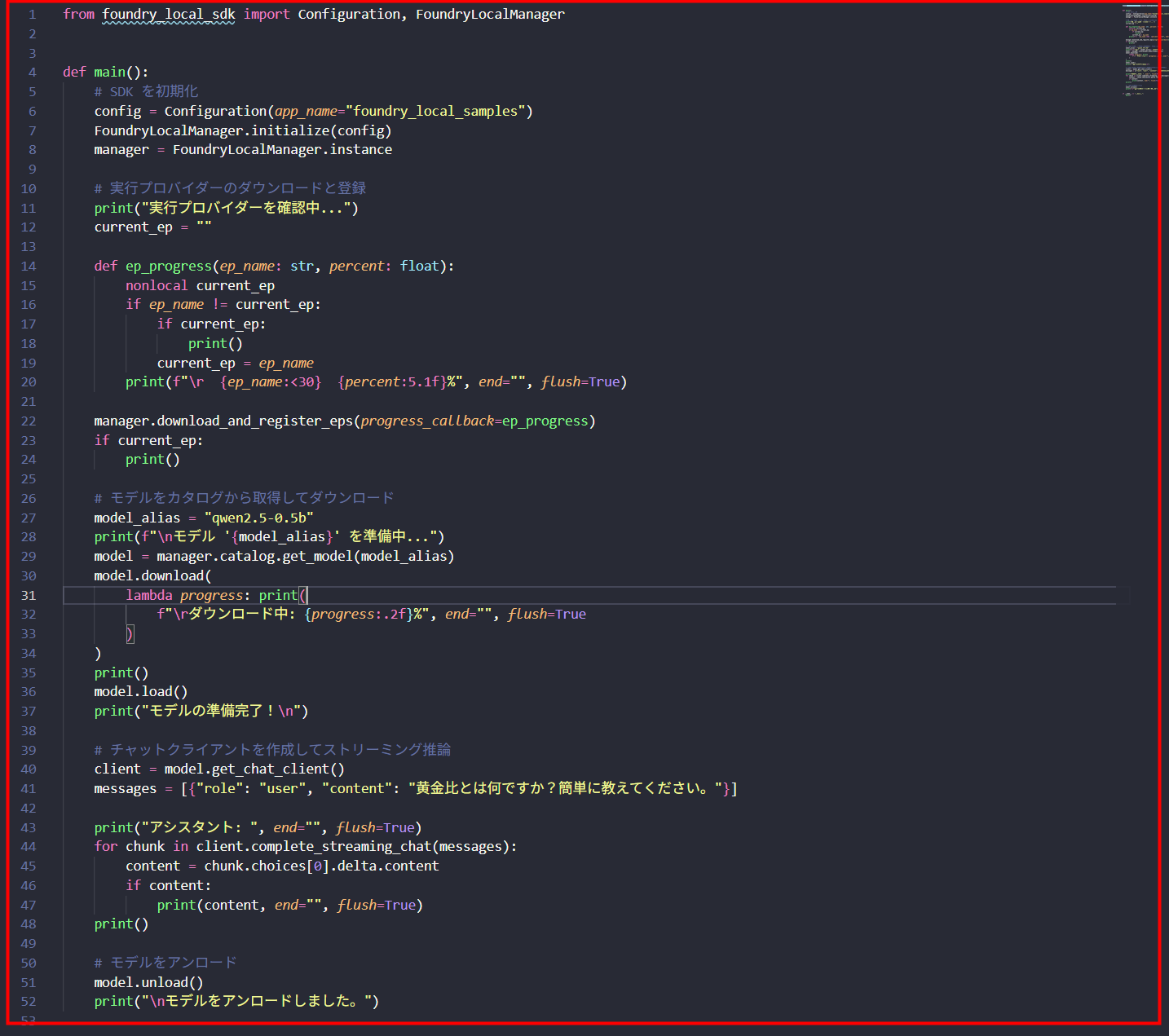Image resolution: width=1169 pixels, height=1036 pixels.
Task: Click 'print()' on line 18
Action: click(215, 343)
